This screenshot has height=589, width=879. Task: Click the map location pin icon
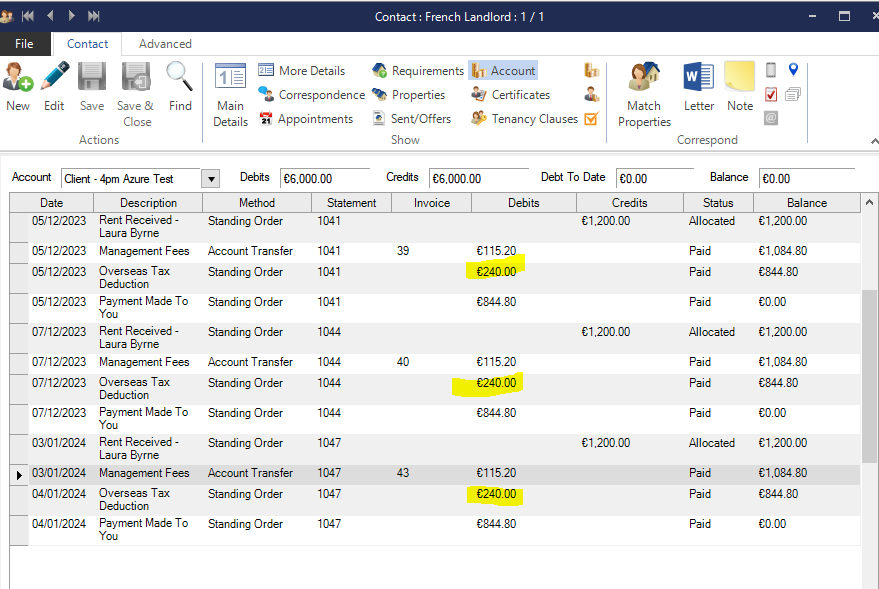(794, 70)
